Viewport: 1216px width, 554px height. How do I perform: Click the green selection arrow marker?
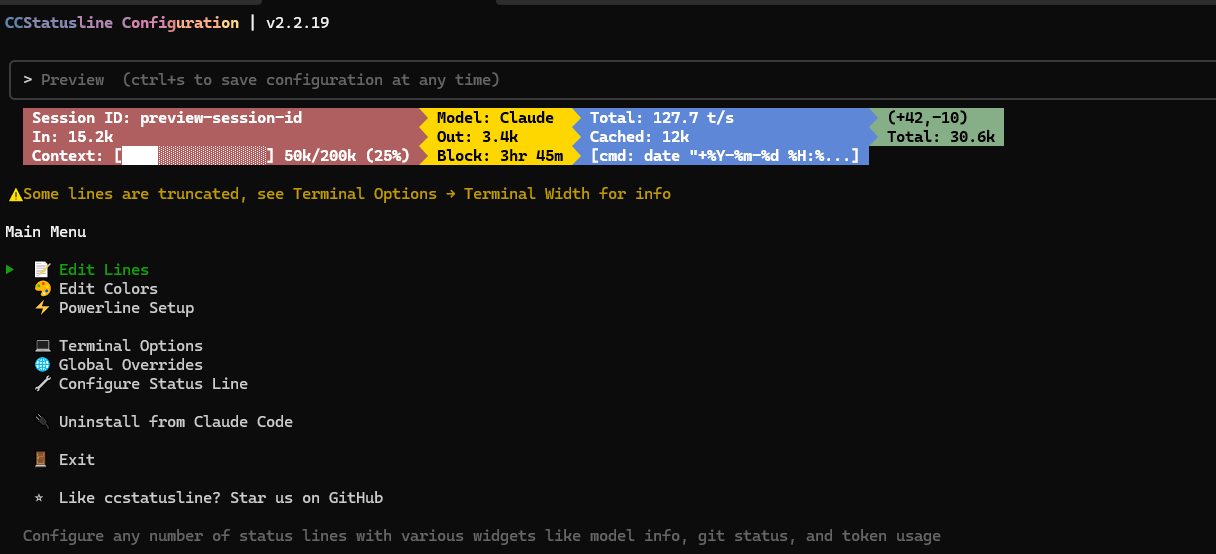click(10, 269)
